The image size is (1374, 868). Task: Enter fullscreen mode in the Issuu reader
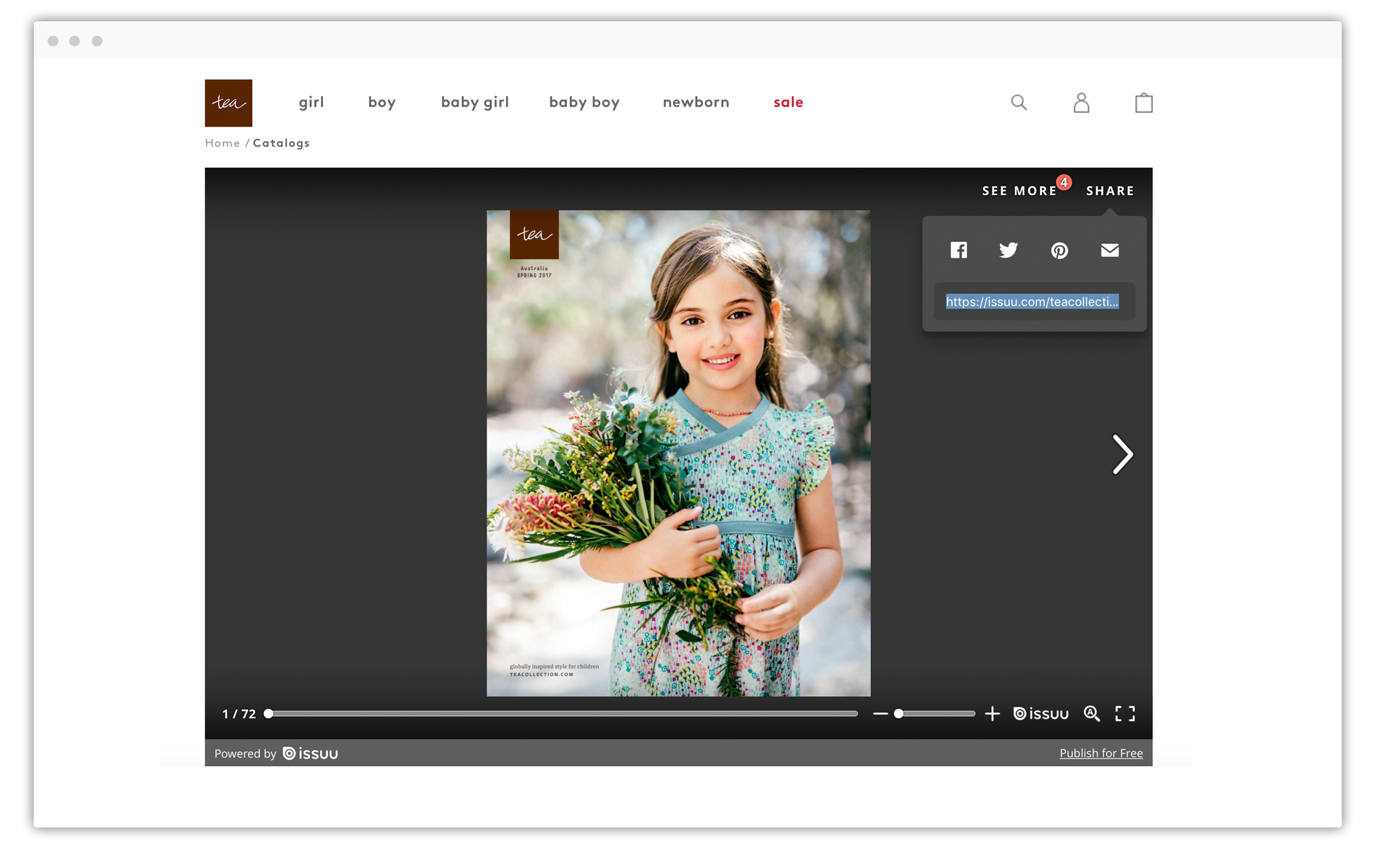(1125, 713)
